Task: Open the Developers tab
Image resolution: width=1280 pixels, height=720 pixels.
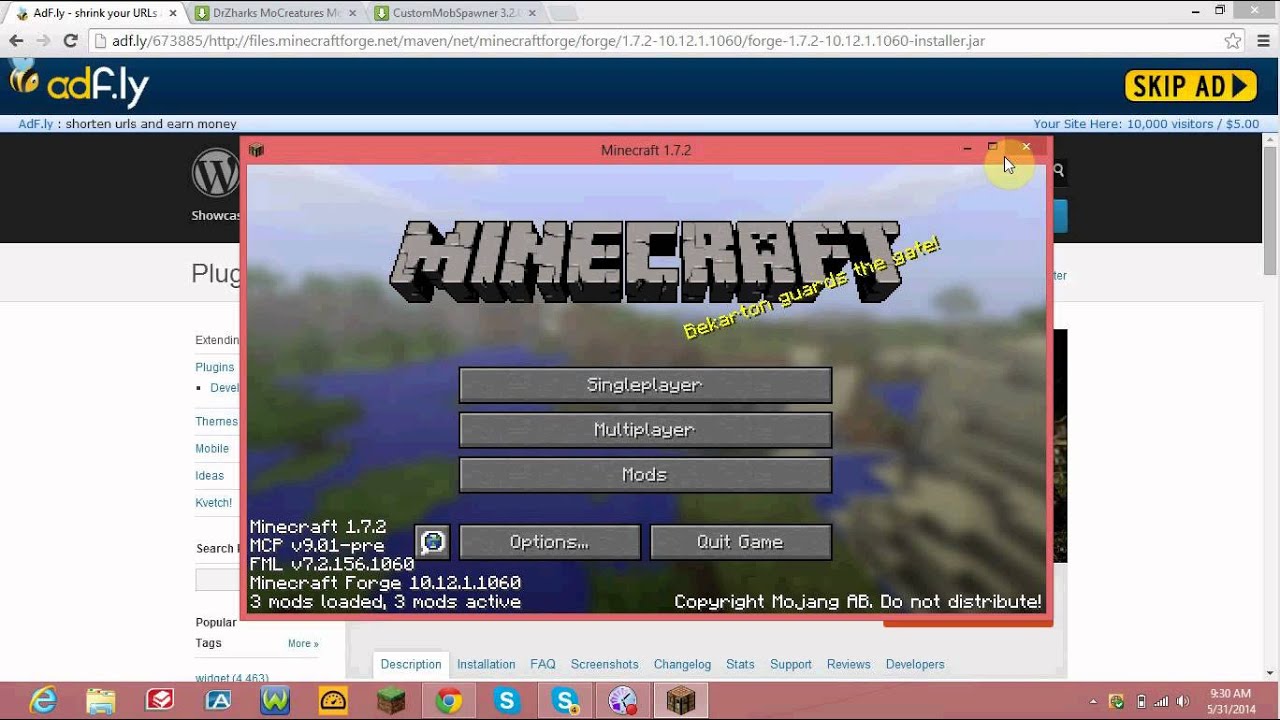Action: point(915,664)
